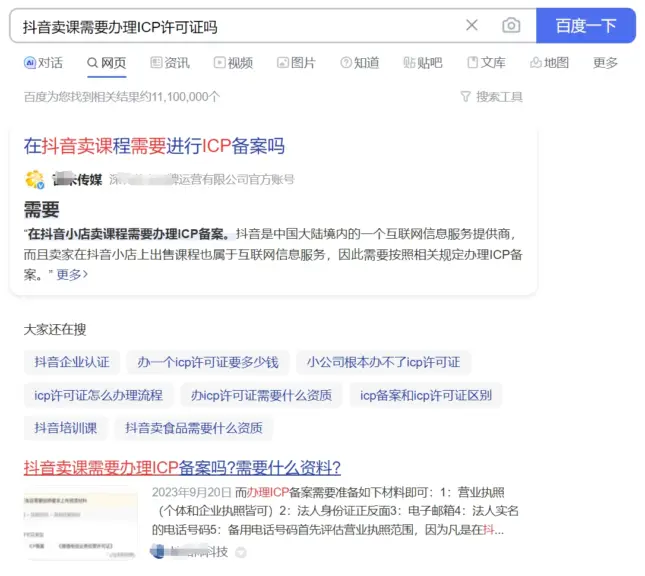Select suggestion 小公司根本办不了icp许可证
Image resolution: width=645 pixels, height=576 pixels.
383,362
